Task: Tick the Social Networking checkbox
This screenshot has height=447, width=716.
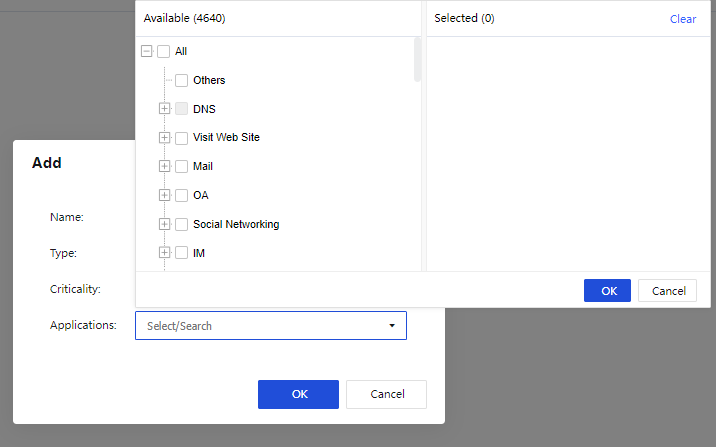Action: point(182,224)
